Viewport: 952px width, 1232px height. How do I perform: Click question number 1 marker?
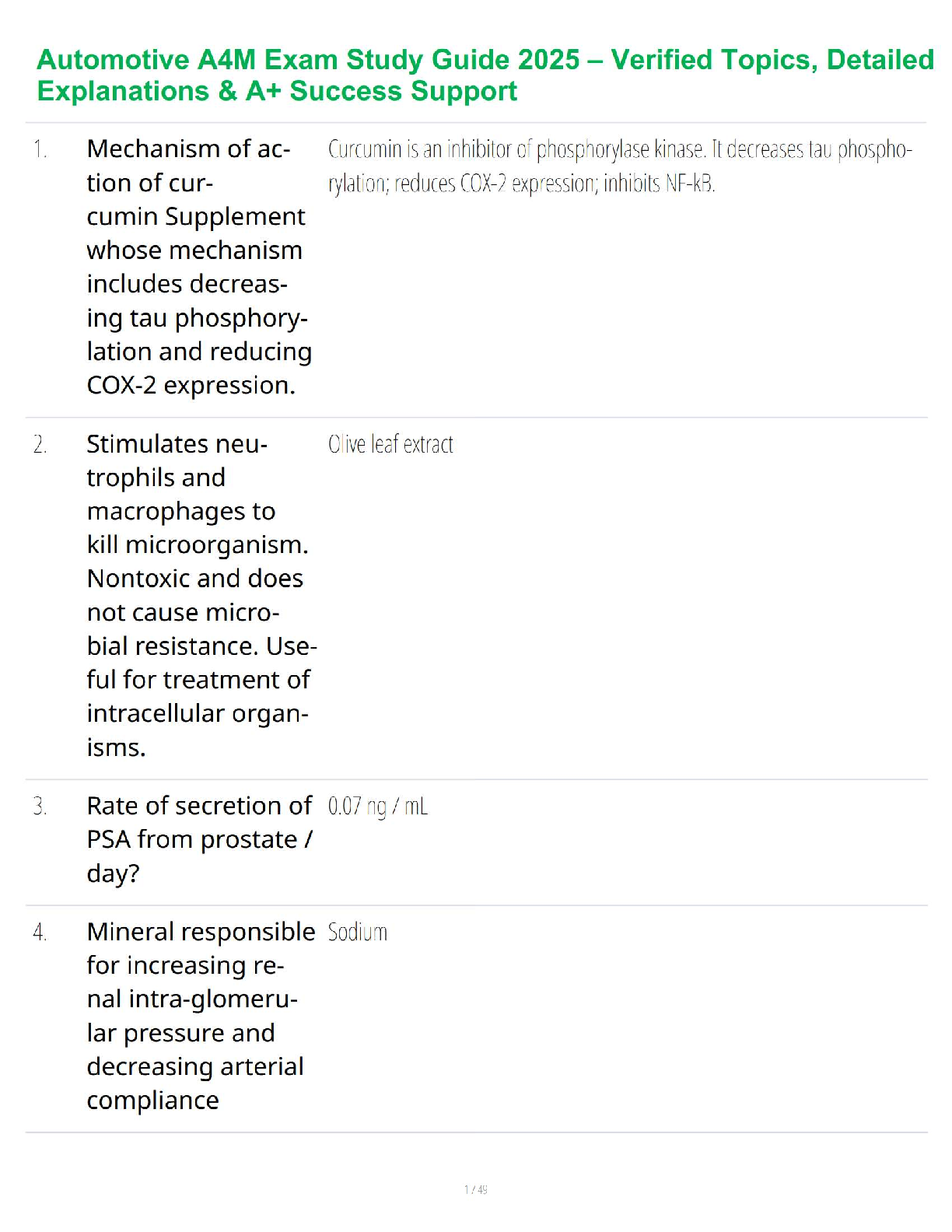(x=40, y=149)
